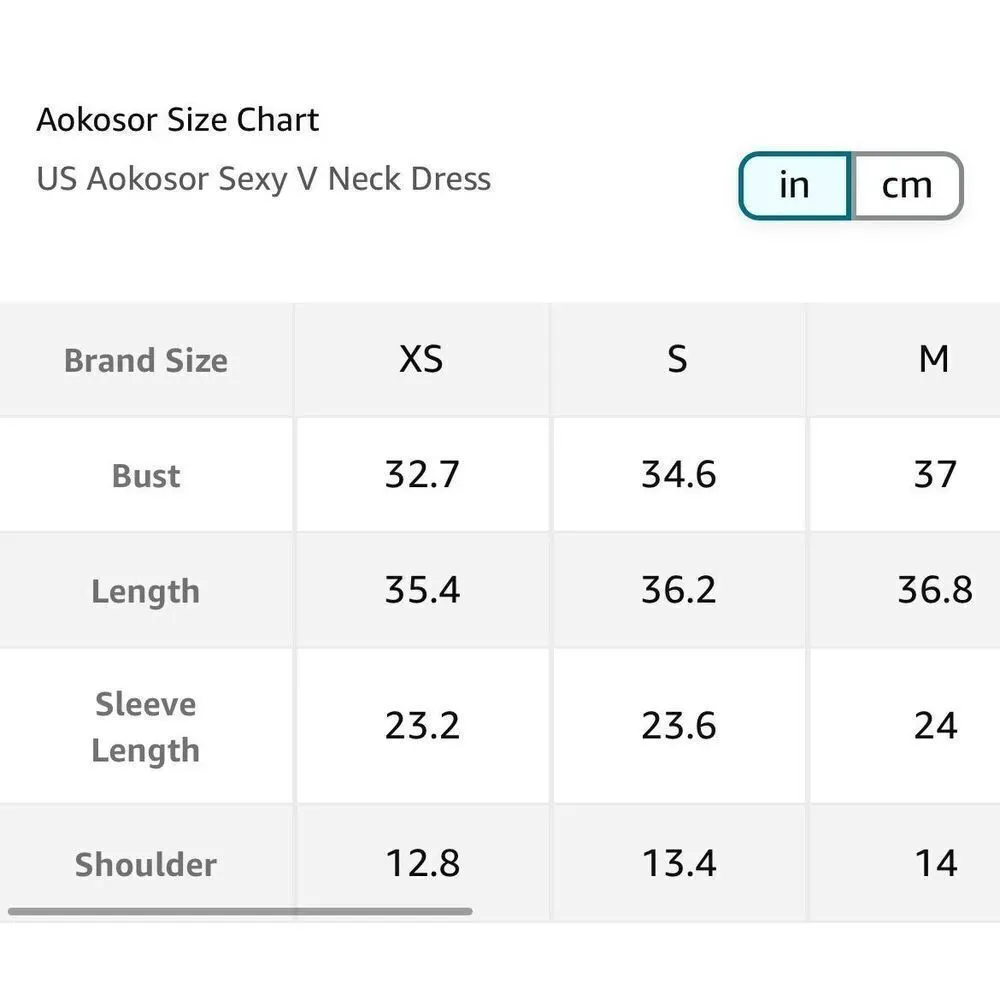Click the S bust measurement 34.6
Viewport: 1000px width, 1000px height.
pyautogui.click(x=677, y=475)
